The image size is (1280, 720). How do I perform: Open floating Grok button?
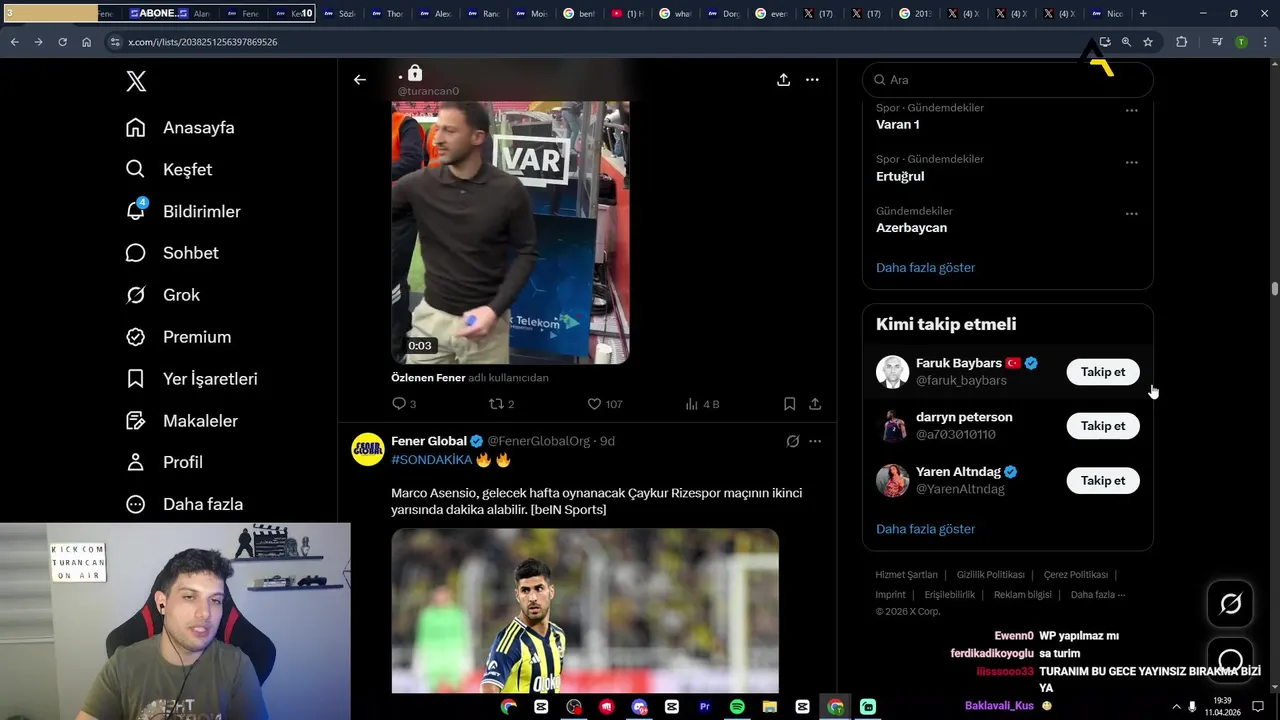coord(1231,604)
